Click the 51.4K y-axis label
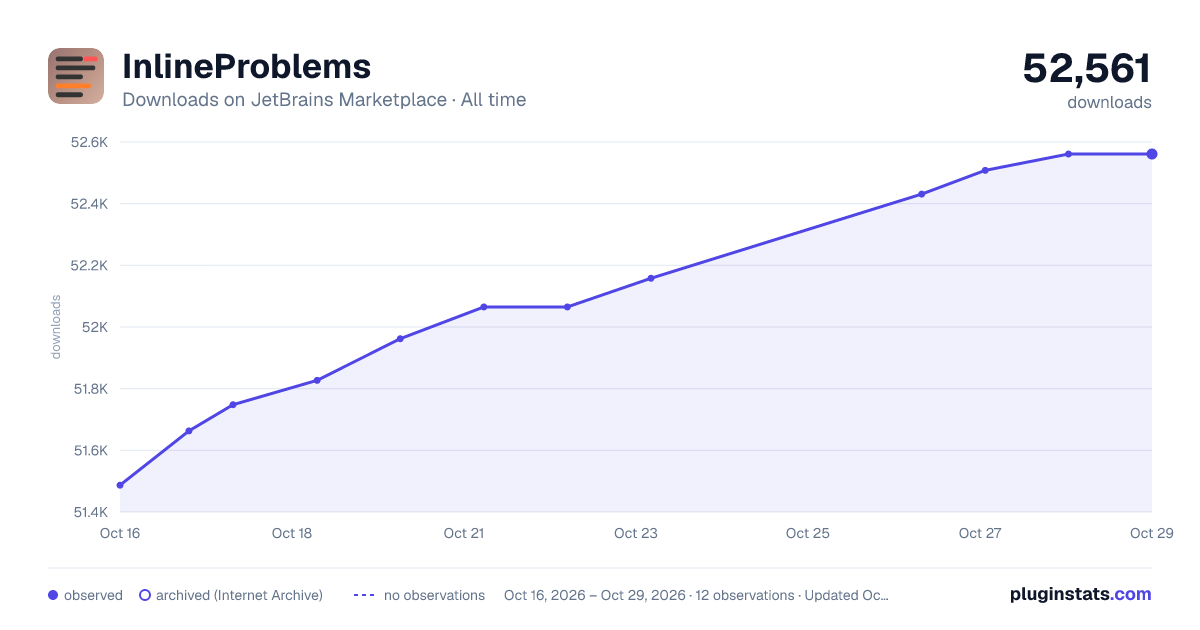This screenshot has width=1200, height=630. pyautogui.click(x=89, y=512)
